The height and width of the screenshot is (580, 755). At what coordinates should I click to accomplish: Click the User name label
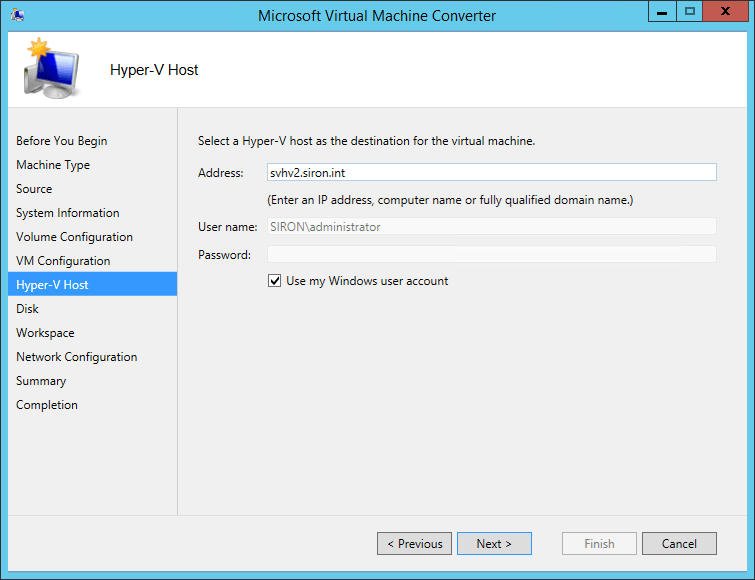[228, 227]
